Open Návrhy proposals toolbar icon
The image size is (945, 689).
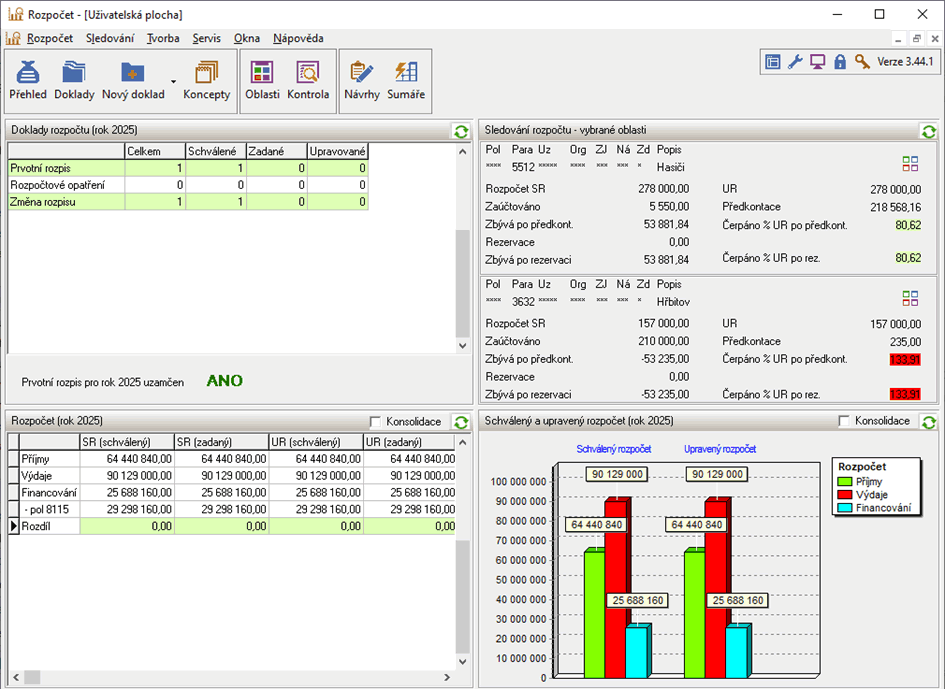click(362, 80)
